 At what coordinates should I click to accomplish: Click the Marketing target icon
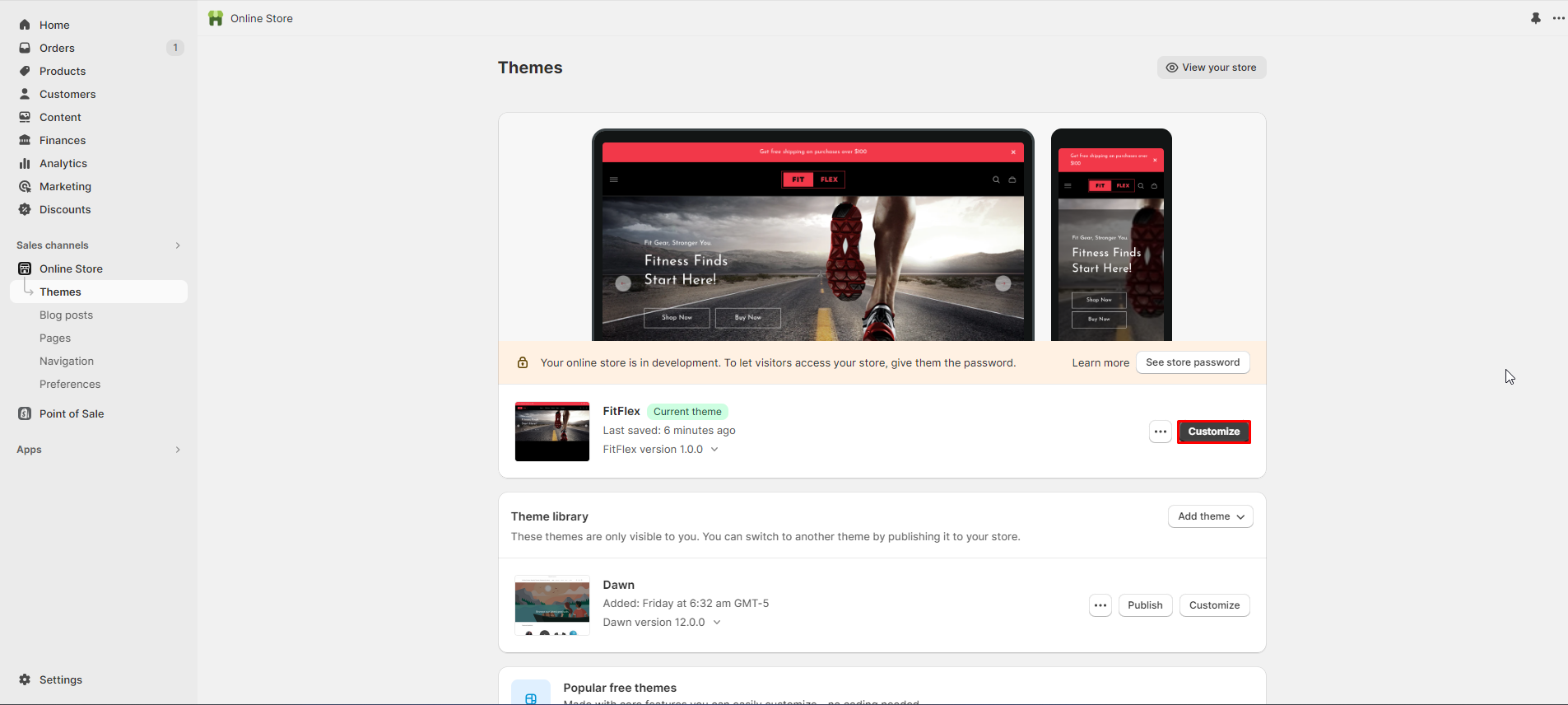tap(25, 186)
